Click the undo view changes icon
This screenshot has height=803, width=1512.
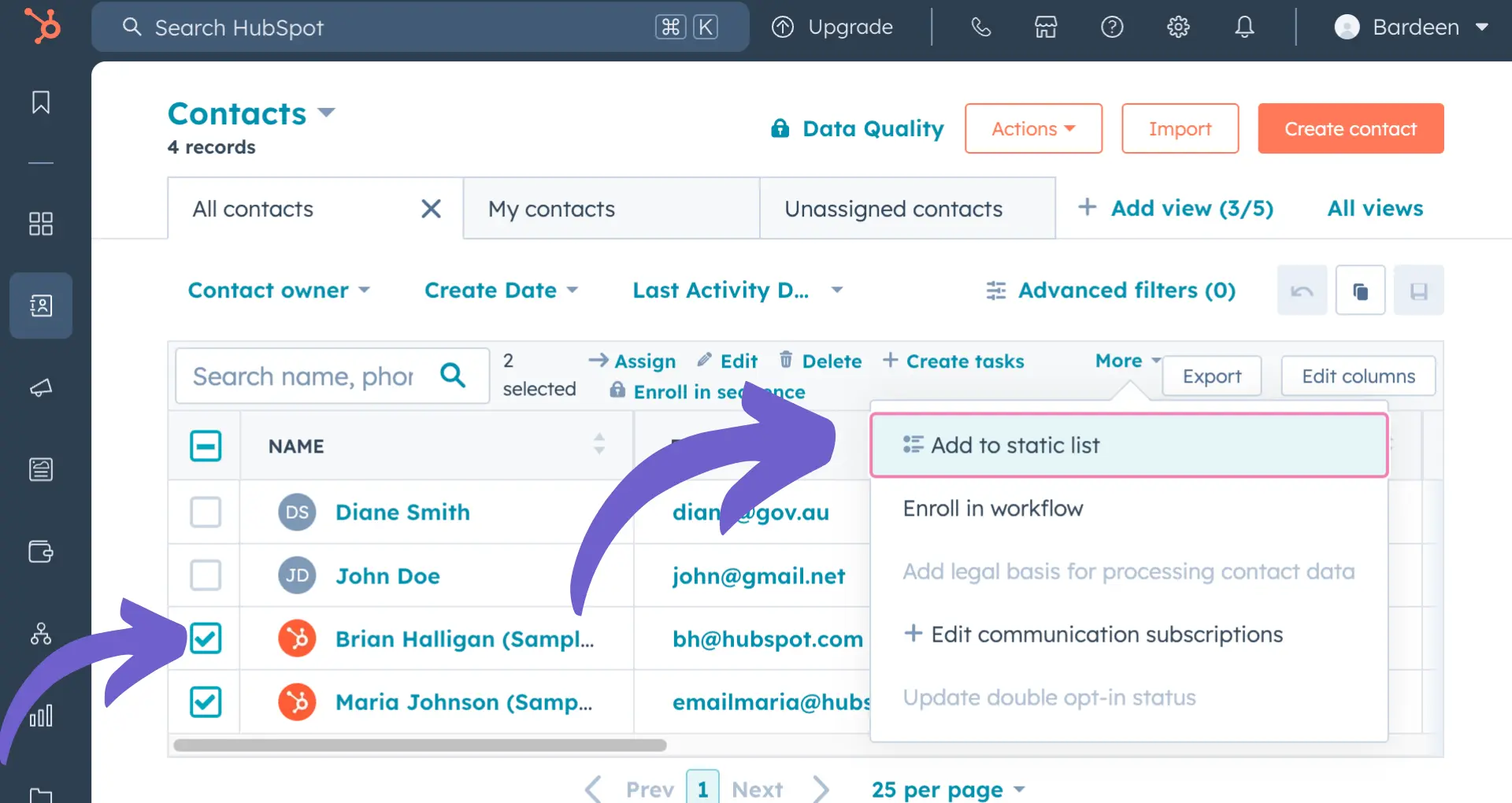coord(1302,290)
